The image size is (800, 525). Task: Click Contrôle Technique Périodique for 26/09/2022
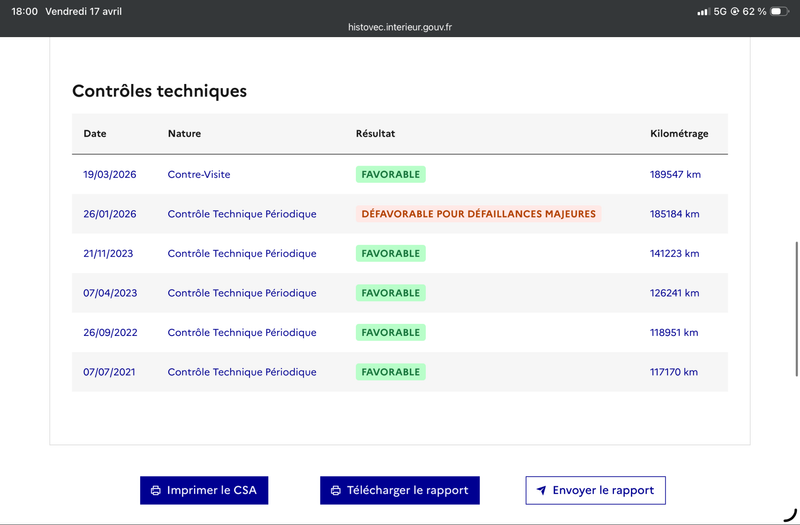242,333
